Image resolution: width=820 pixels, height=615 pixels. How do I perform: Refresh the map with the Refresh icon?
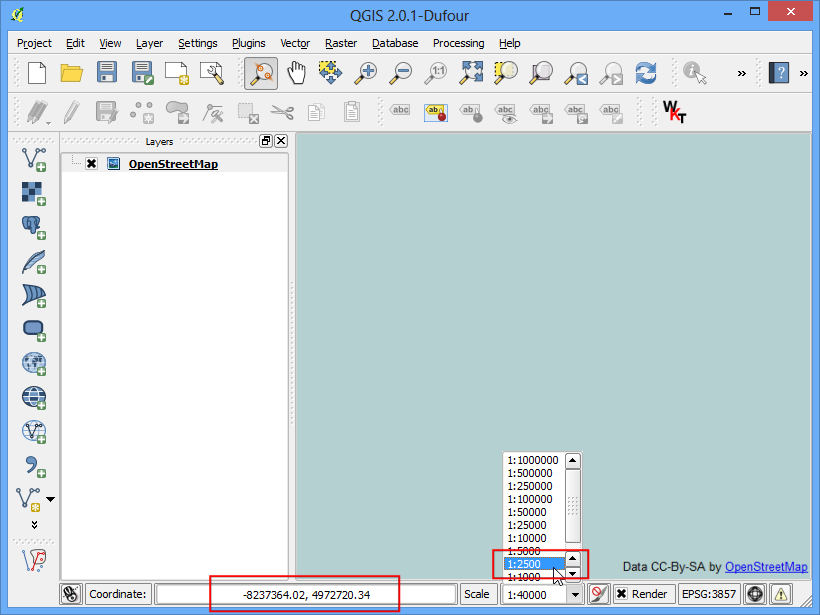click(x=646, y=73)
